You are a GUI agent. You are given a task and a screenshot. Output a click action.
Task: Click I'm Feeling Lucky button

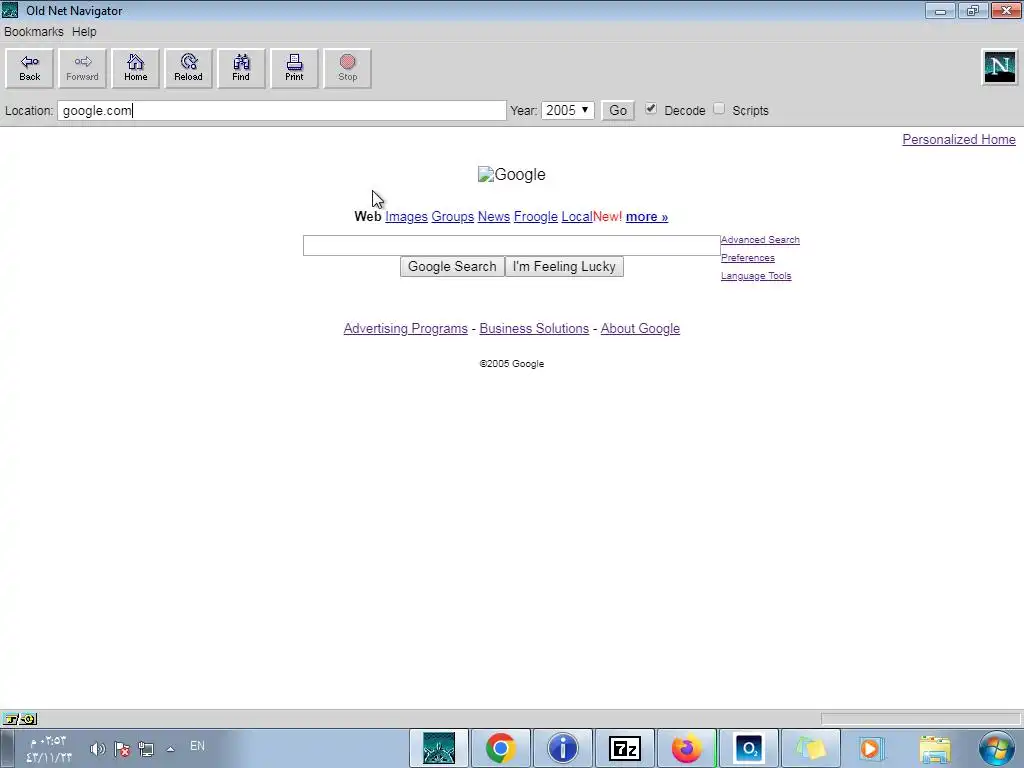(564, 266)
